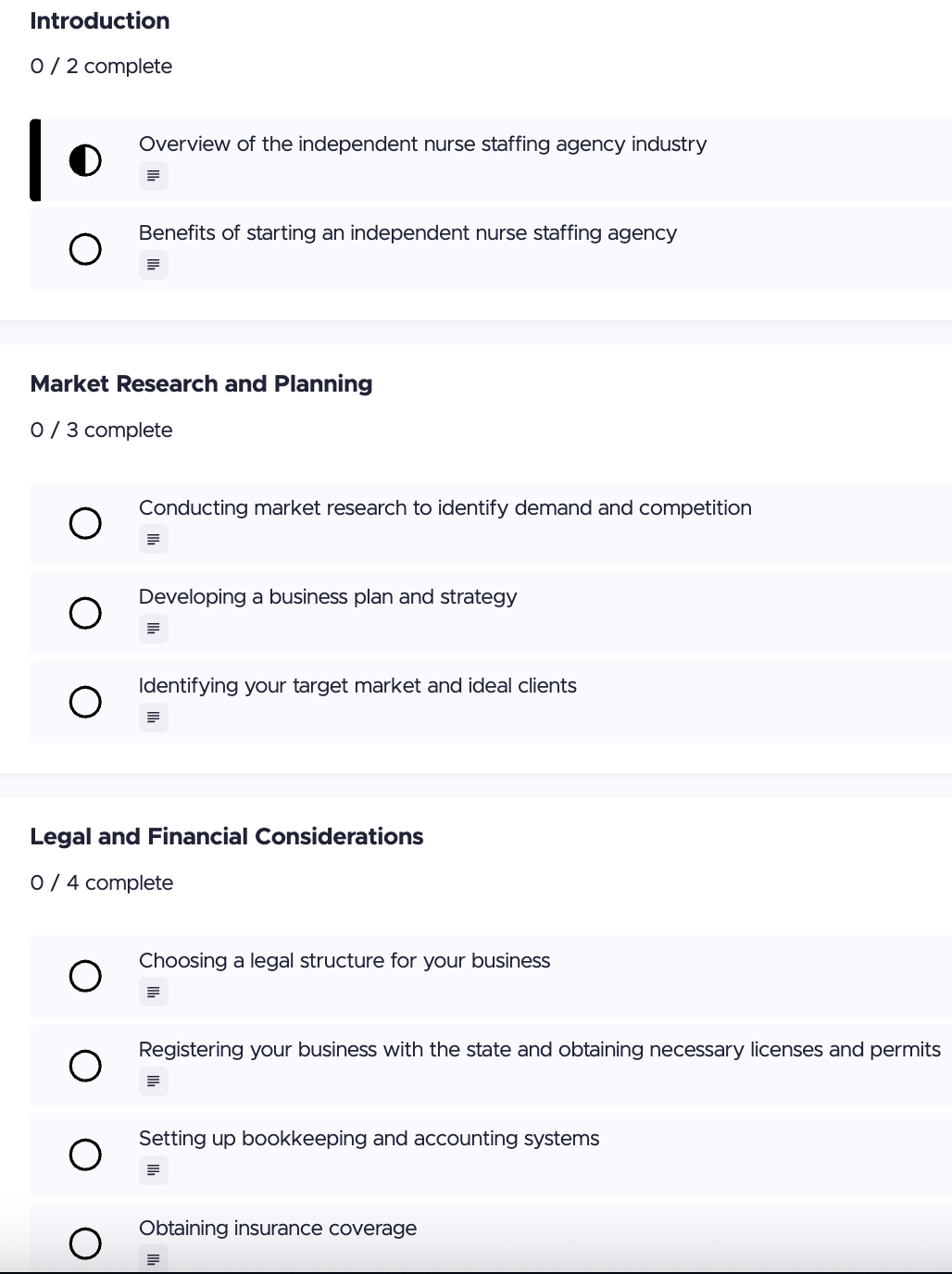952x1274 pixels.
Task: Select Legal and Financial Considerations heading
Action: pos(227,837)
